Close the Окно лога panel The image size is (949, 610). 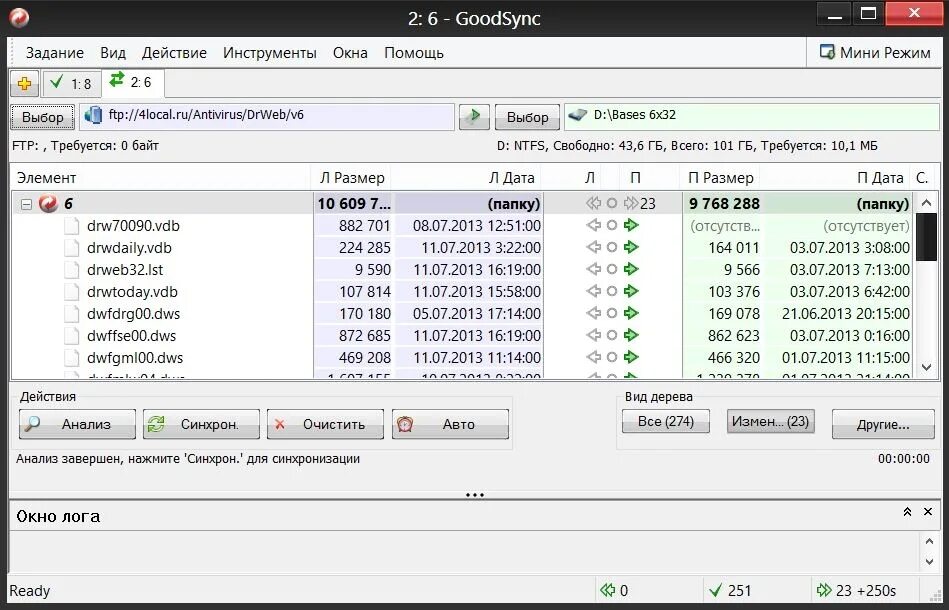pyautogui.click(x=928, y=512)
